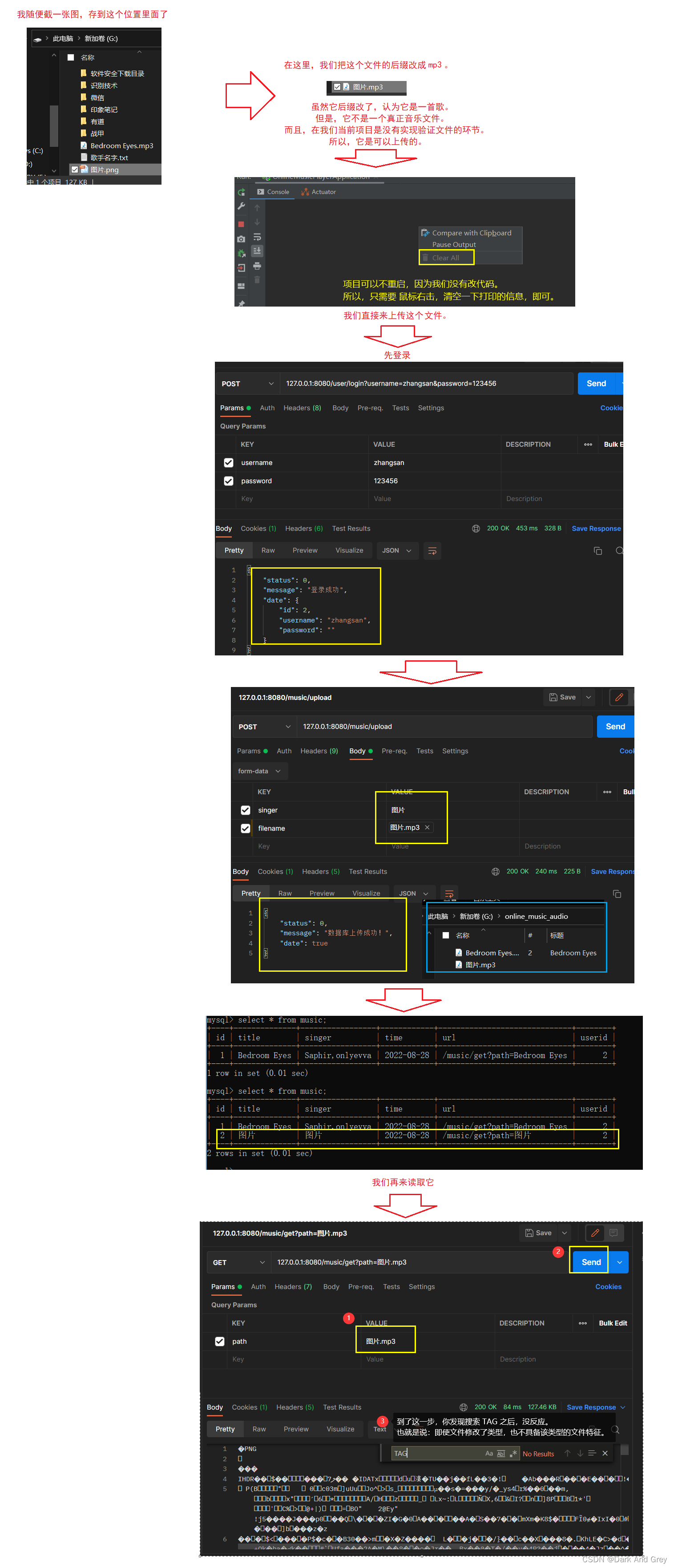Choose Clear All in context menu
The width and height of the screenshot is (674, 1568).
point(446,258)
